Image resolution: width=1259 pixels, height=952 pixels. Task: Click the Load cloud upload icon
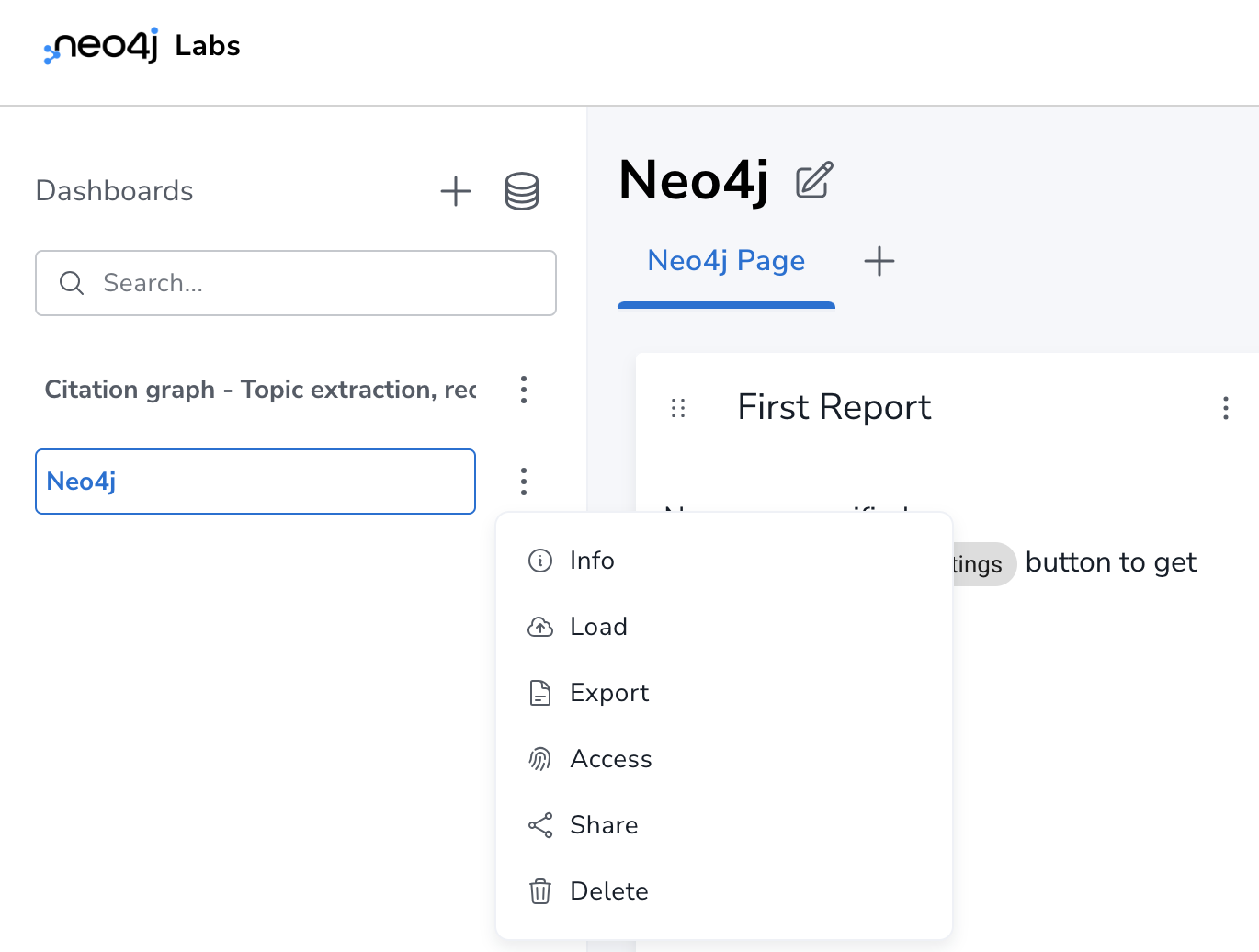tap(540, 627)
